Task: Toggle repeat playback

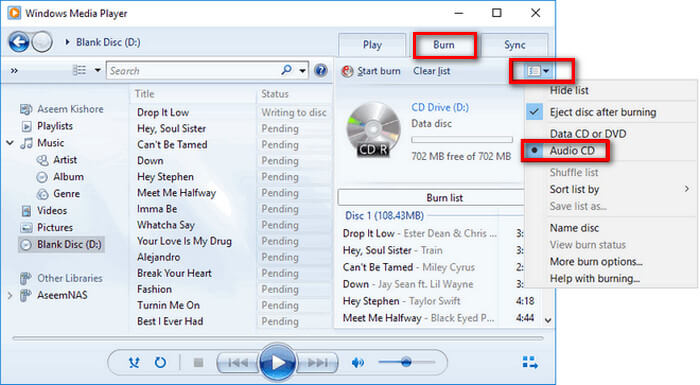Action: 160,362
